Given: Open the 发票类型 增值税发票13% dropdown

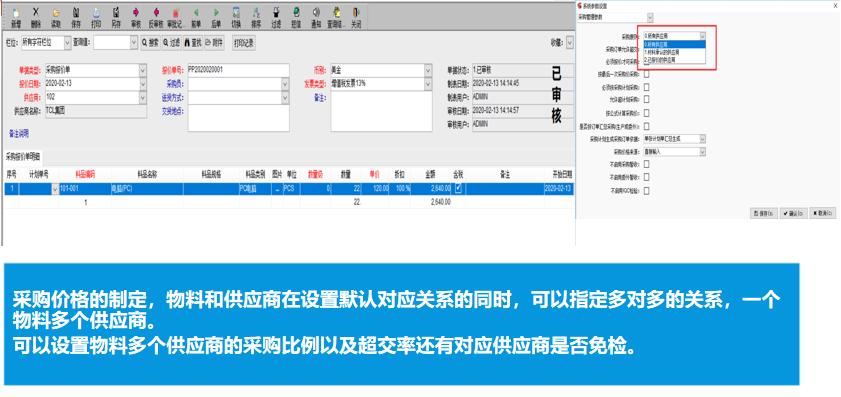Looking at the screenshot, I should coord(428,84).
